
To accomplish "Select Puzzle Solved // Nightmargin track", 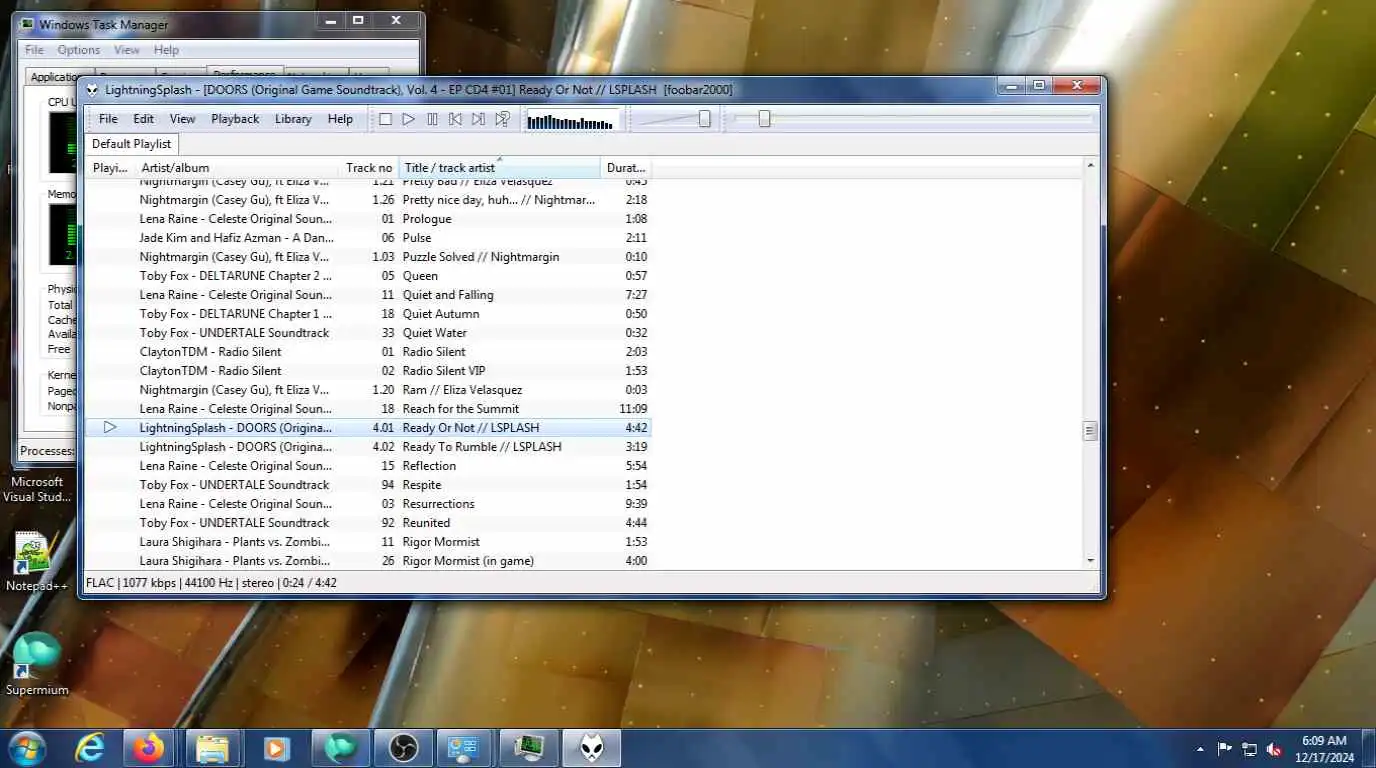I will (x=368, y=257).
